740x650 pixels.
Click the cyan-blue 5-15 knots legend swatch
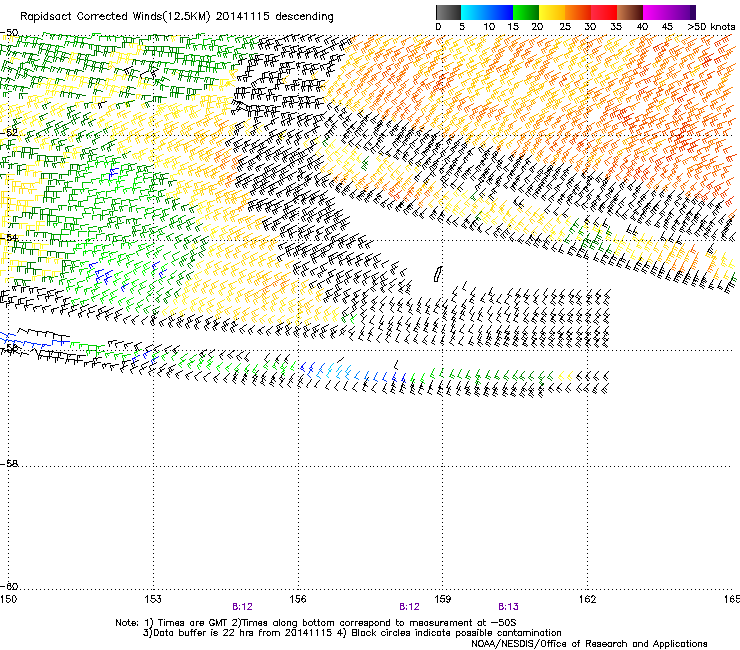point(487,12)
